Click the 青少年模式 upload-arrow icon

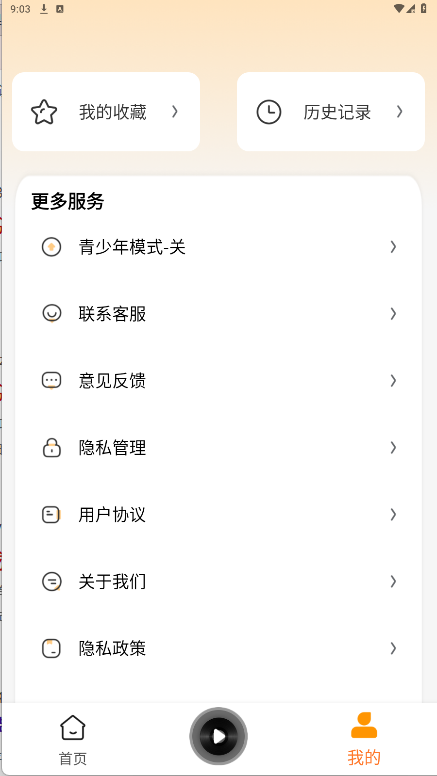(51, 246)
